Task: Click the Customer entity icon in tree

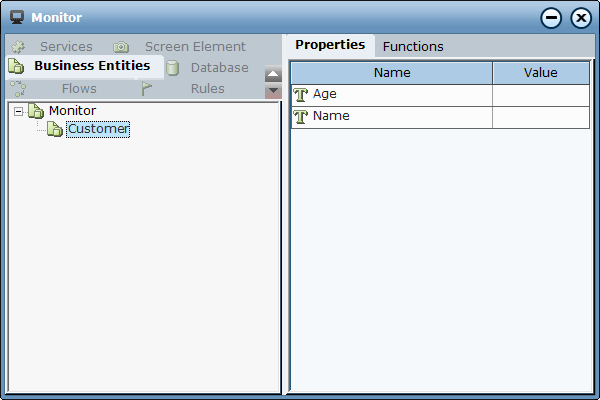Action: [55, 129]
